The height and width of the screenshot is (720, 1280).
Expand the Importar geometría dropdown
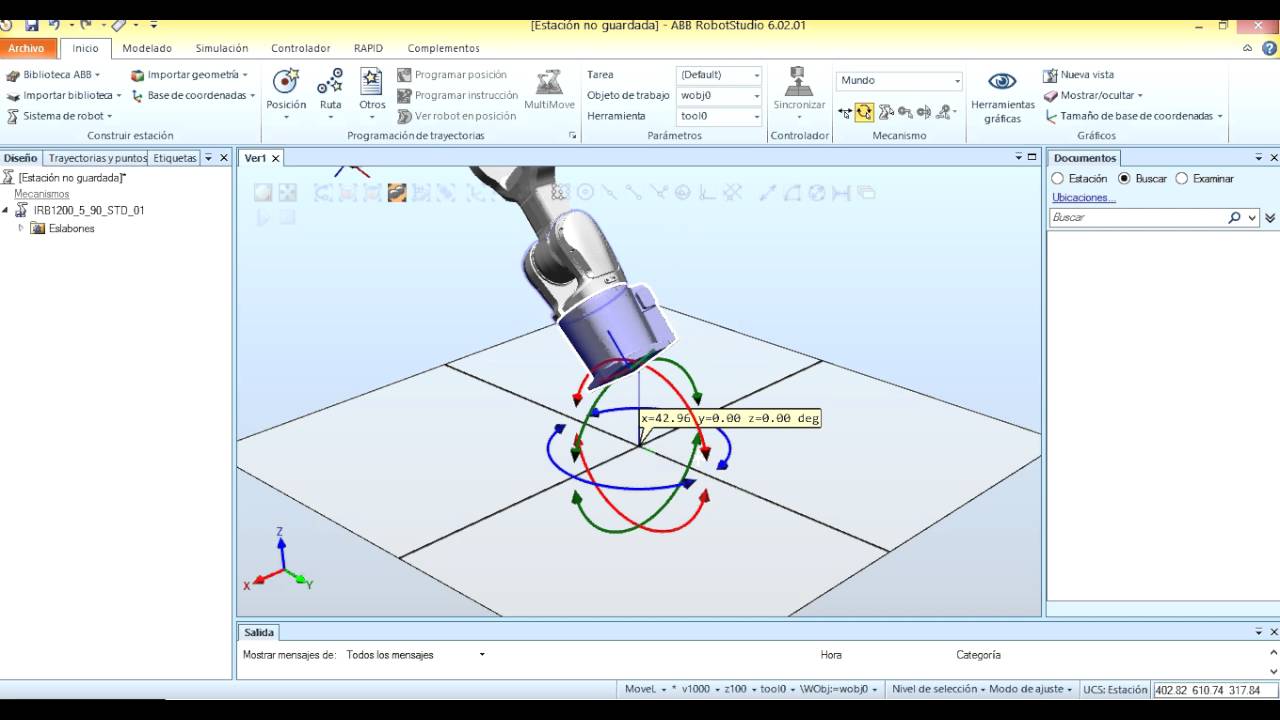(245, 75)
